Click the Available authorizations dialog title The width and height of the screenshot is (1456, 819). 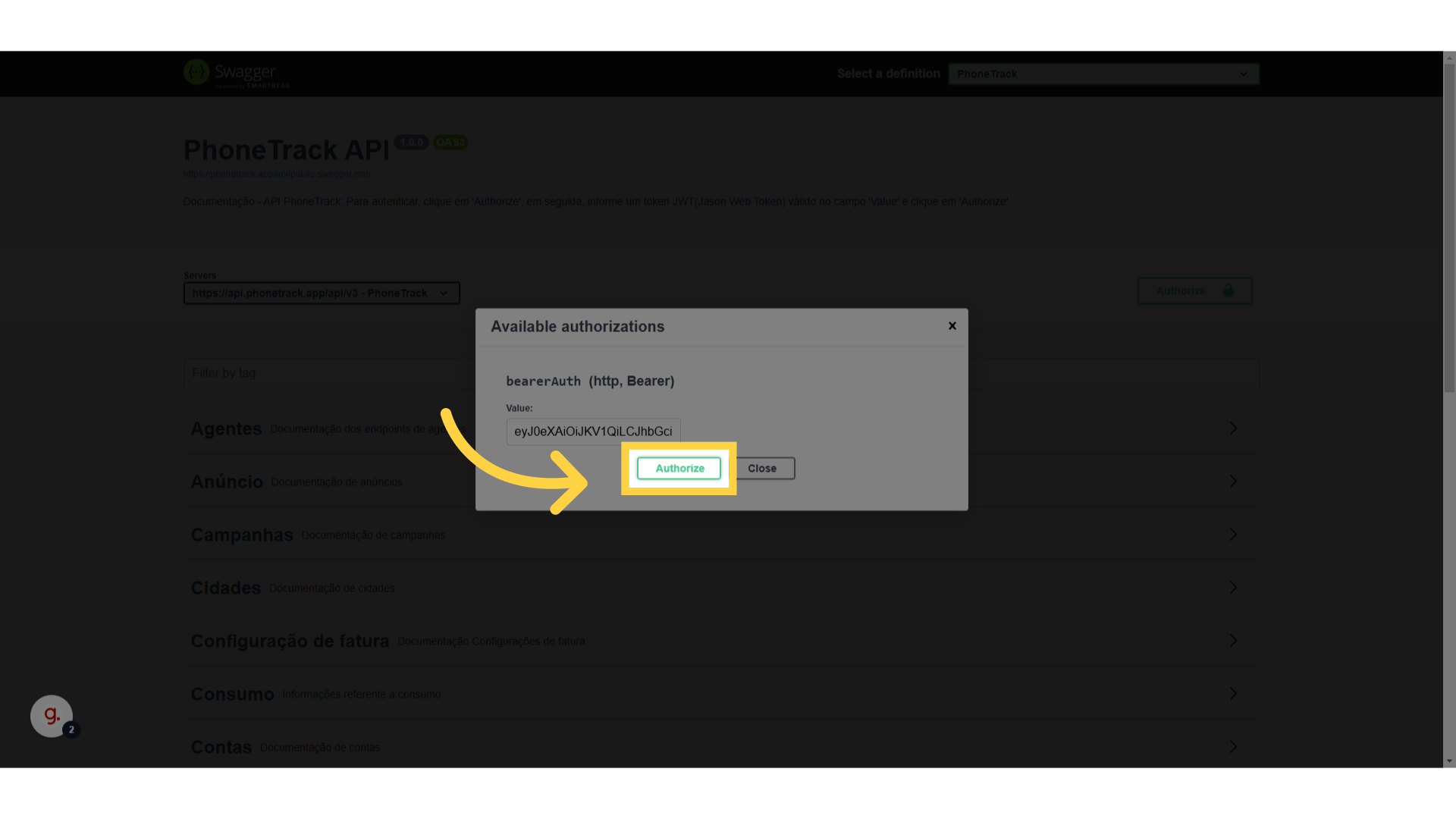pyautogui.click(x=577, y=327)
